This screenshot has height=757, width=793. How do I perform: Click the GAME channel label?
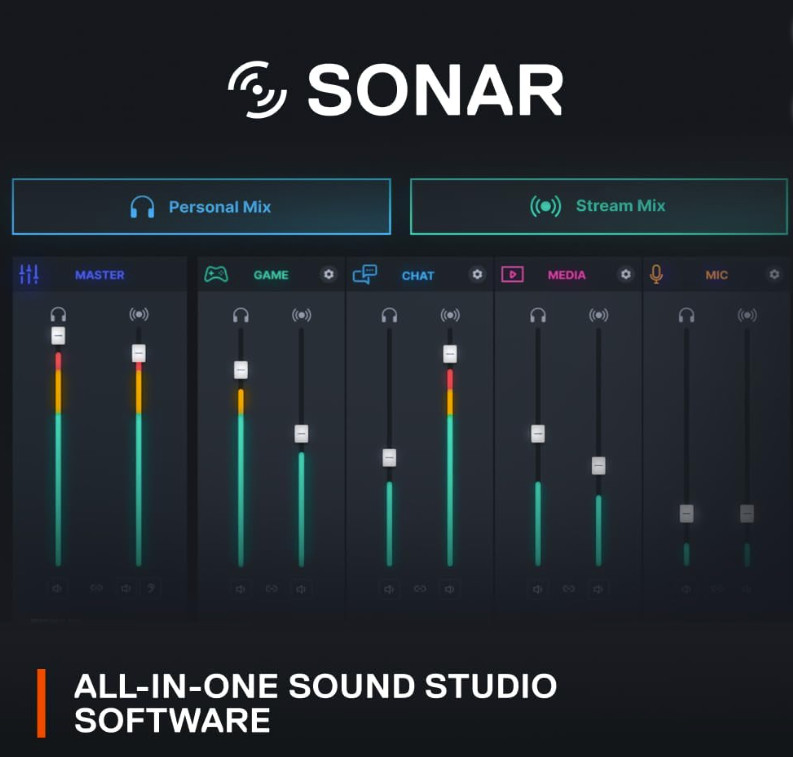pos(271,275)
